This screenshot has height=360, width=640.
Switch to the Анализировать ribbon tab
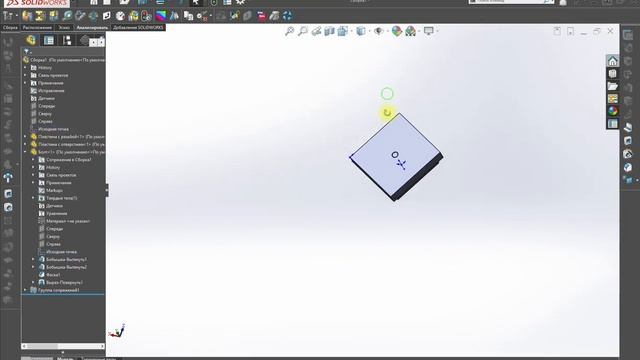coord(92,28)
